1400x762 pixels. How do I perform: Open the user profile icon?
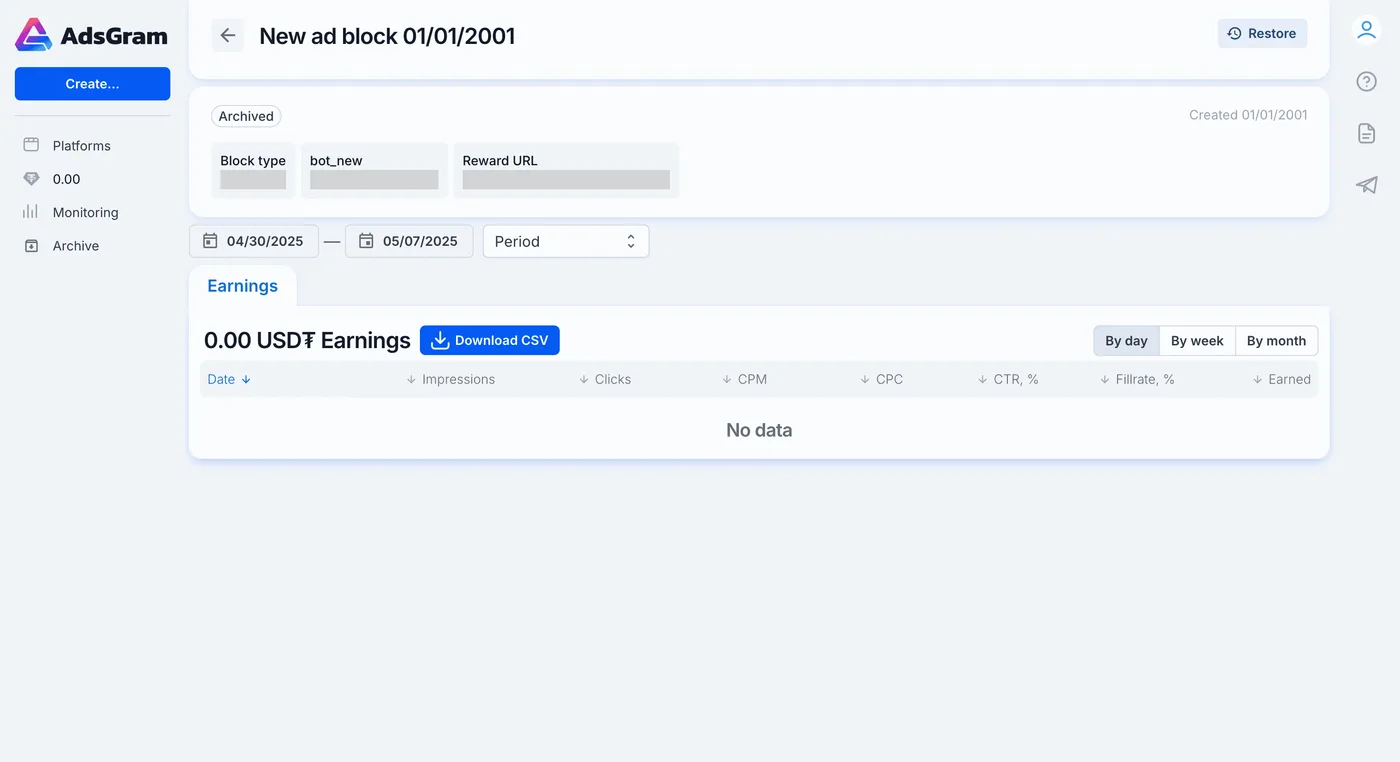(1366, 30)
